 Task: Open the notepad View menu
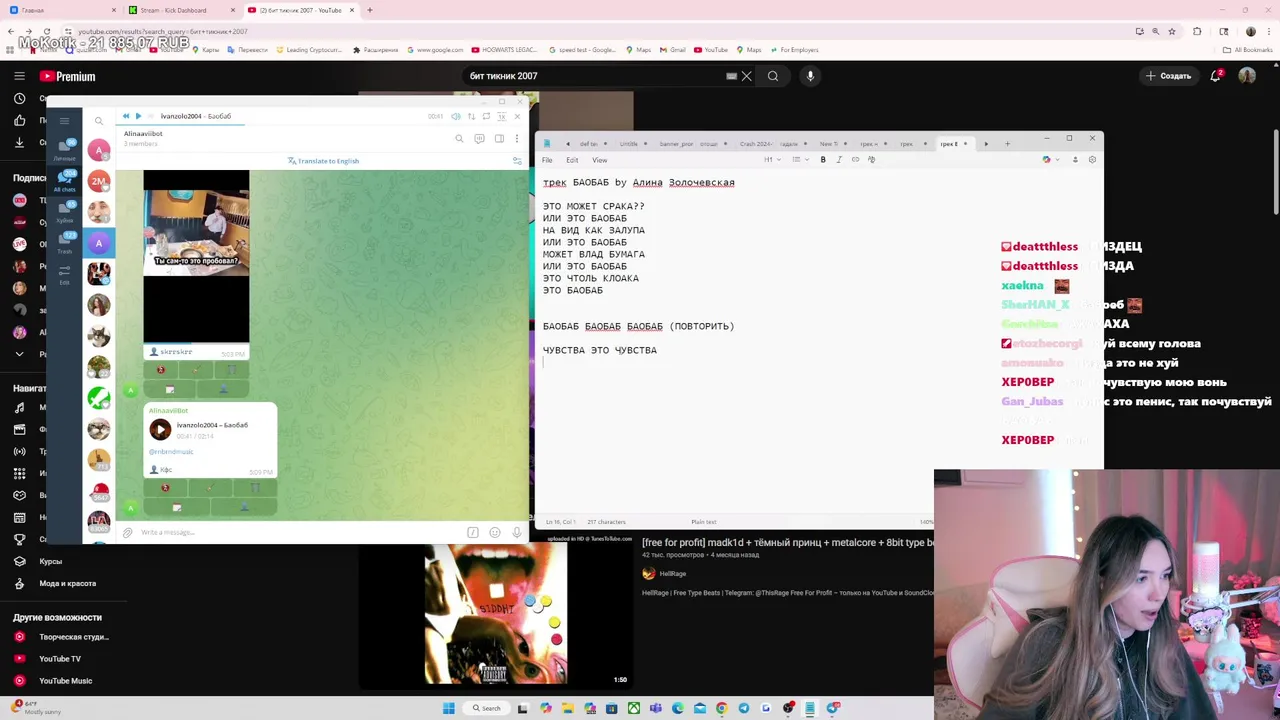click(x=599, y=160)
